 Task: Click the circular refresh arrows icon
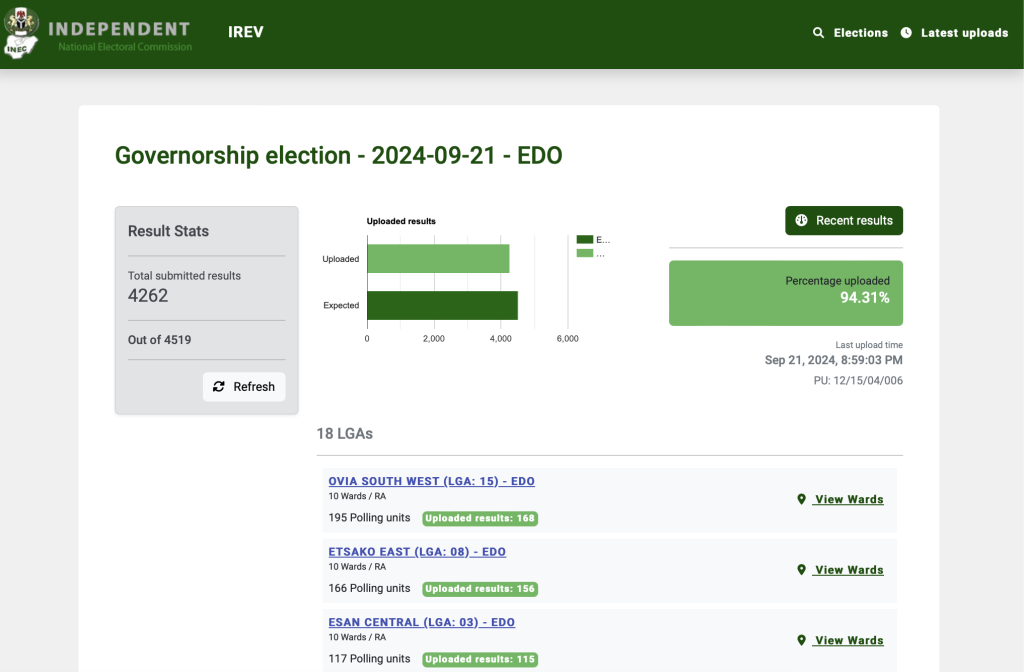click(219, 387)
